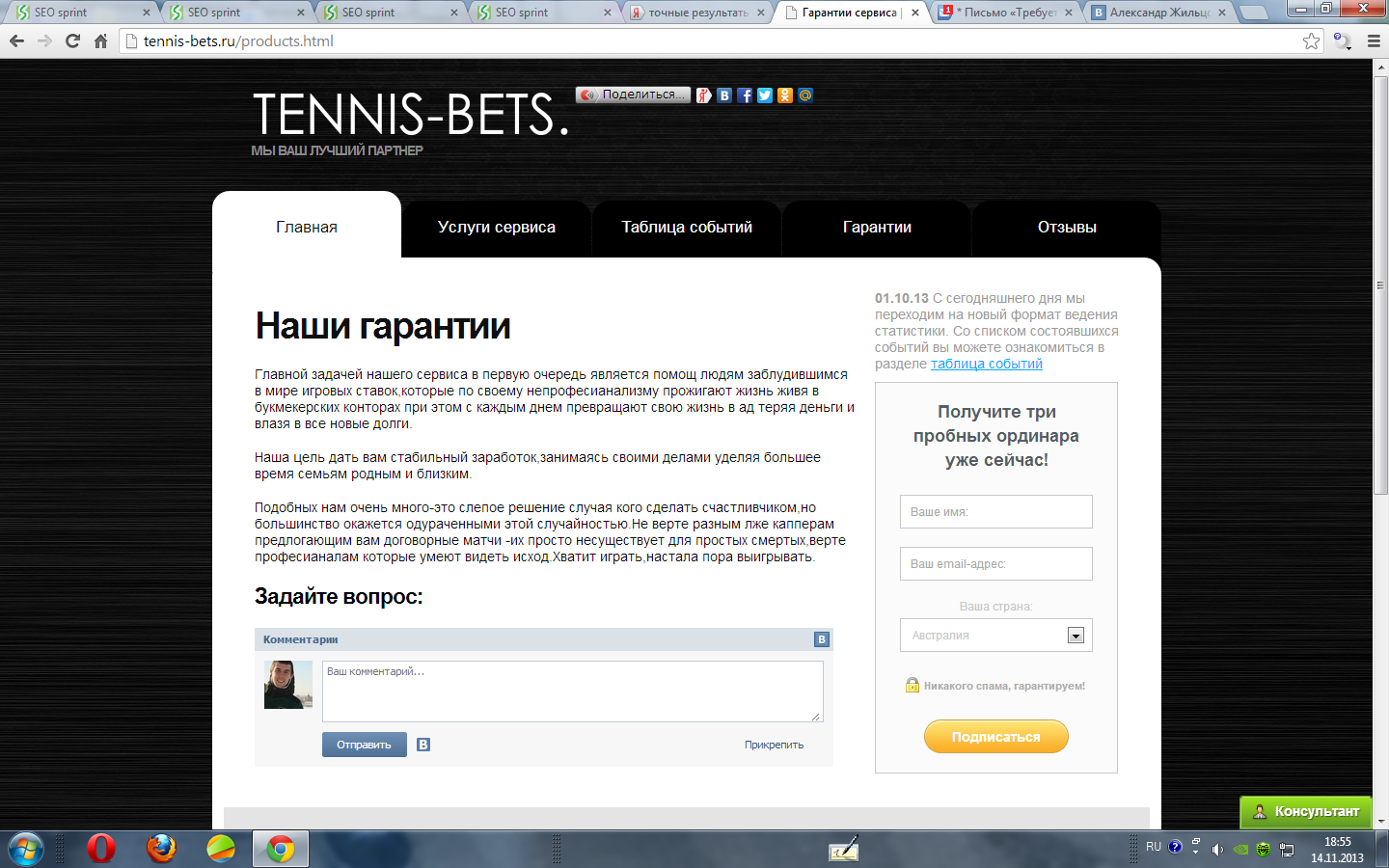Switch to the Гарантии сервиса browser tab
1389x868 pixels.
pyautogui.click(x=849, y=13)
